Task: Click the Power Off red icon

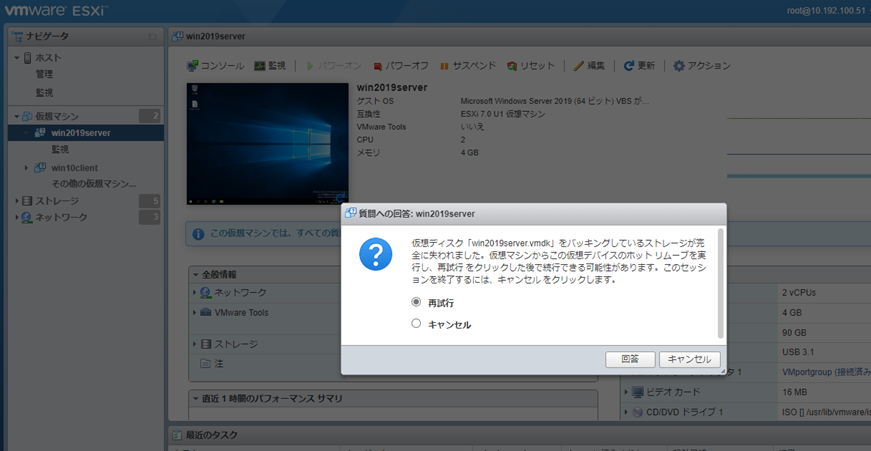Action: pyautogui.click(x=378, y=66)
